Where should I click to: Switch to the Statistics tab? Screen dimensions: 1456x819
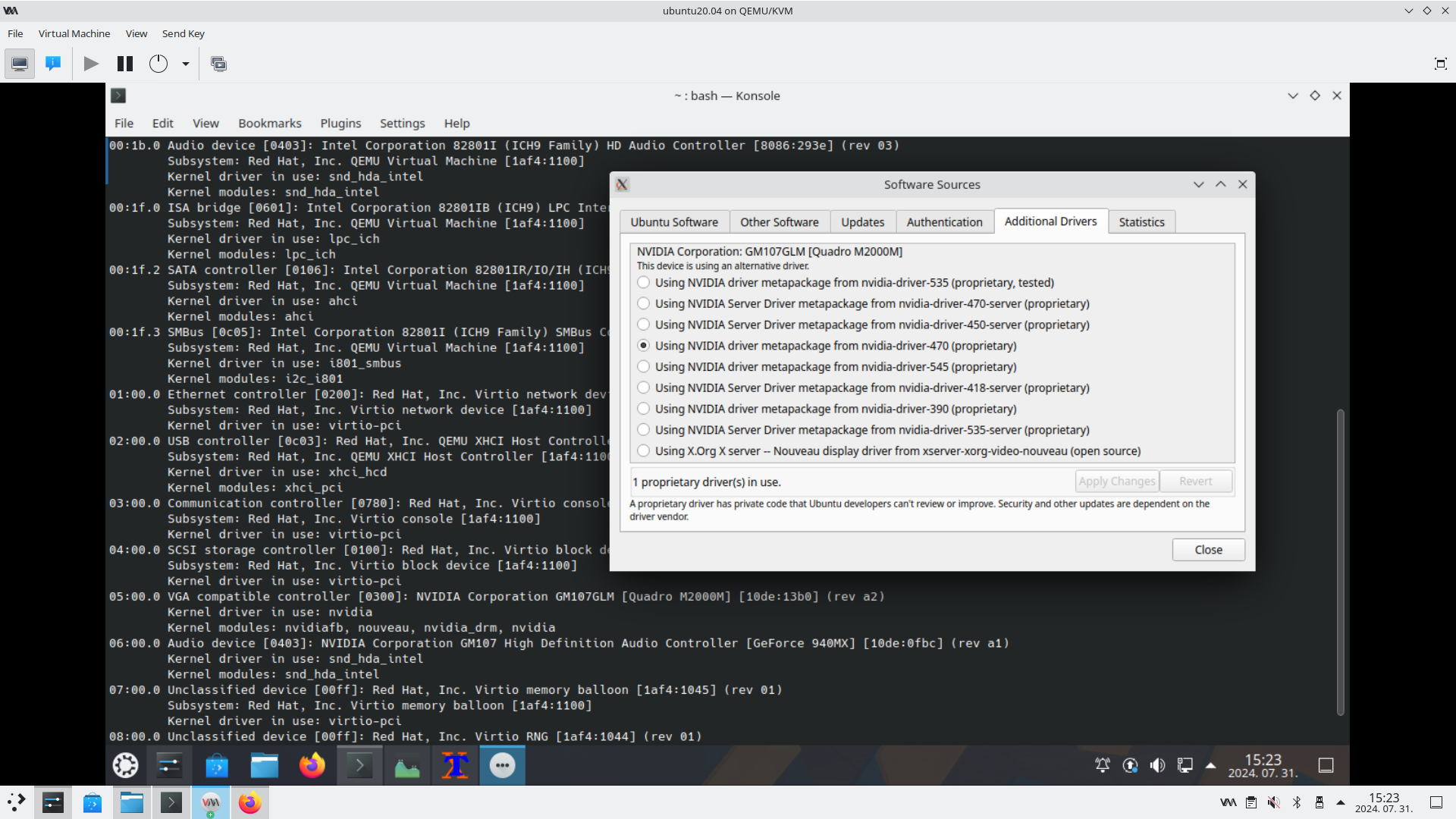point(1141,222)
